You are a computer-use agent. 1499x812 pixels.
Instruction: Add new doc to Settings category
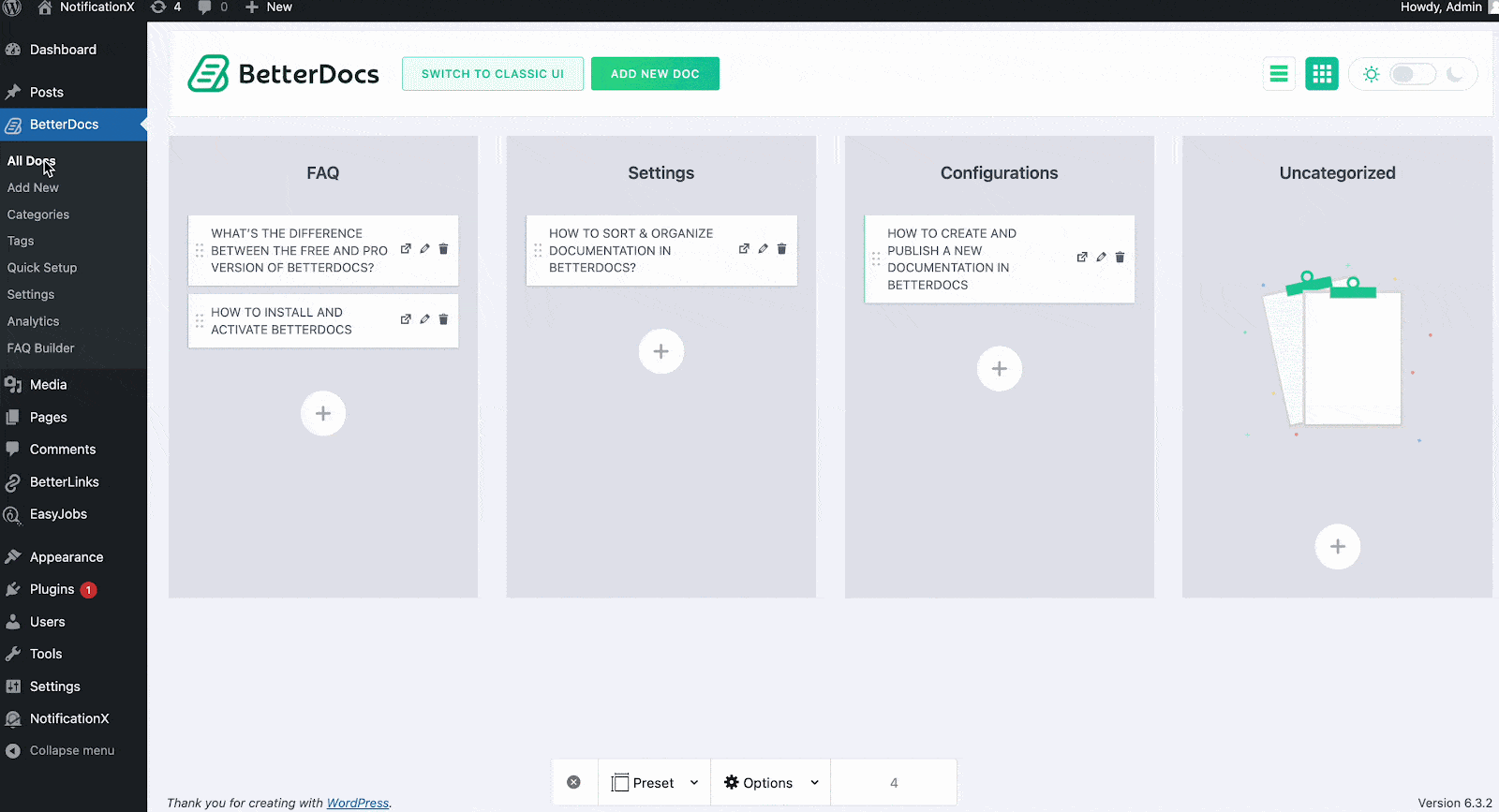[x=661, y=351]
